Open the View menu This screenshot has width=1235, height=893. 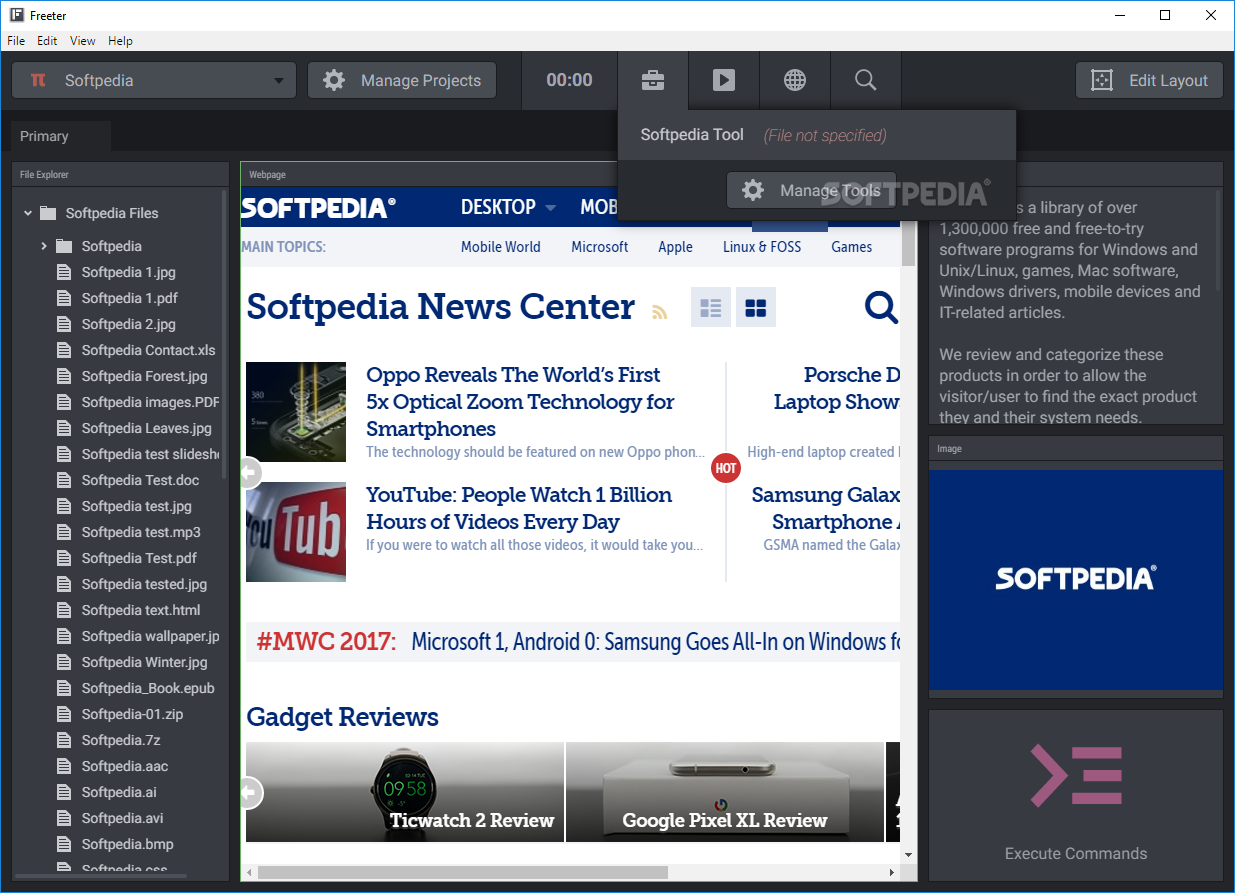pos(83,41)
